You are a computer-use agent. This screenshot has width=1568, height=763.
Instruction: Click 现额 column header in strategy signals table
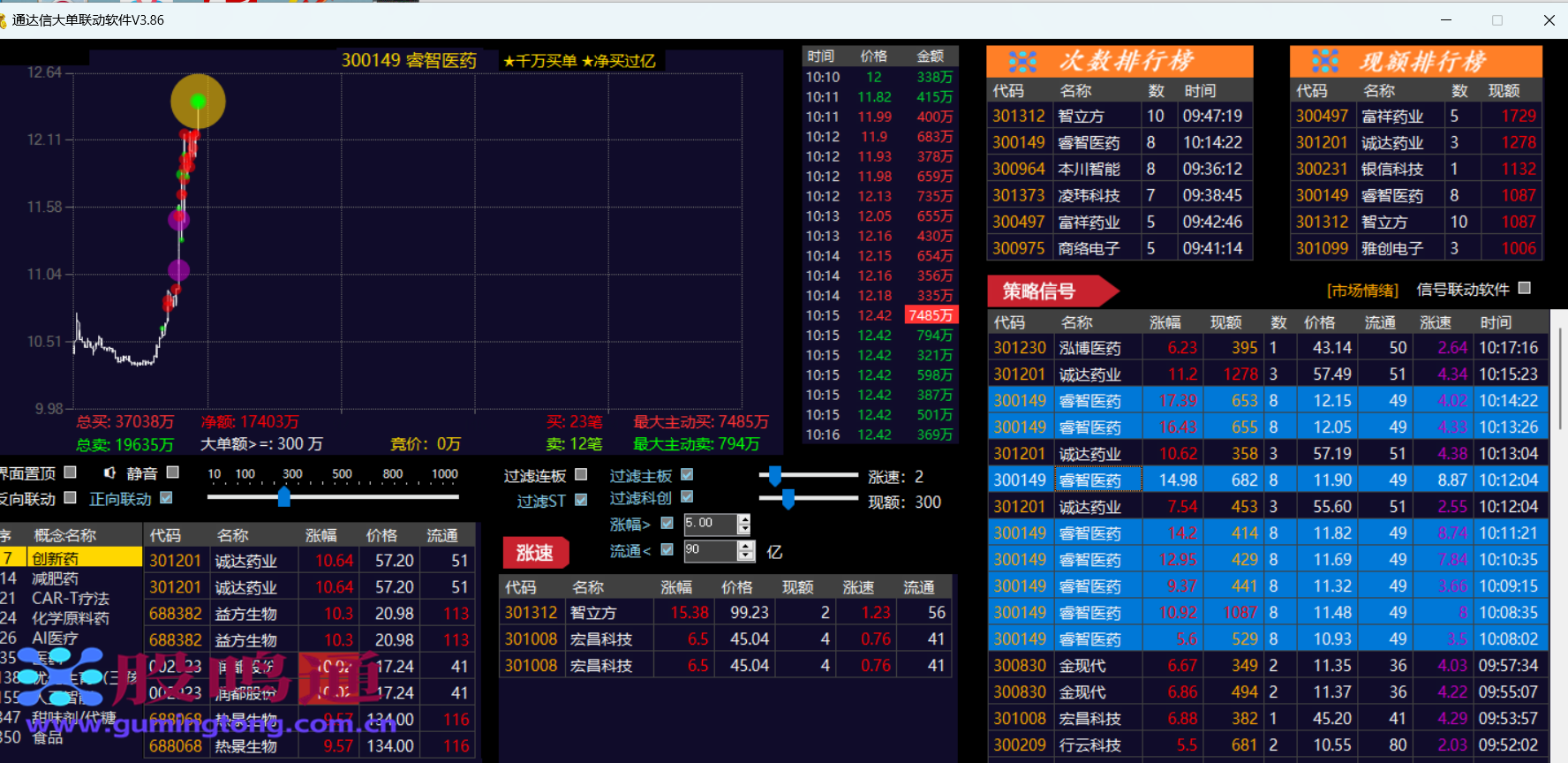pos(1226,322)
